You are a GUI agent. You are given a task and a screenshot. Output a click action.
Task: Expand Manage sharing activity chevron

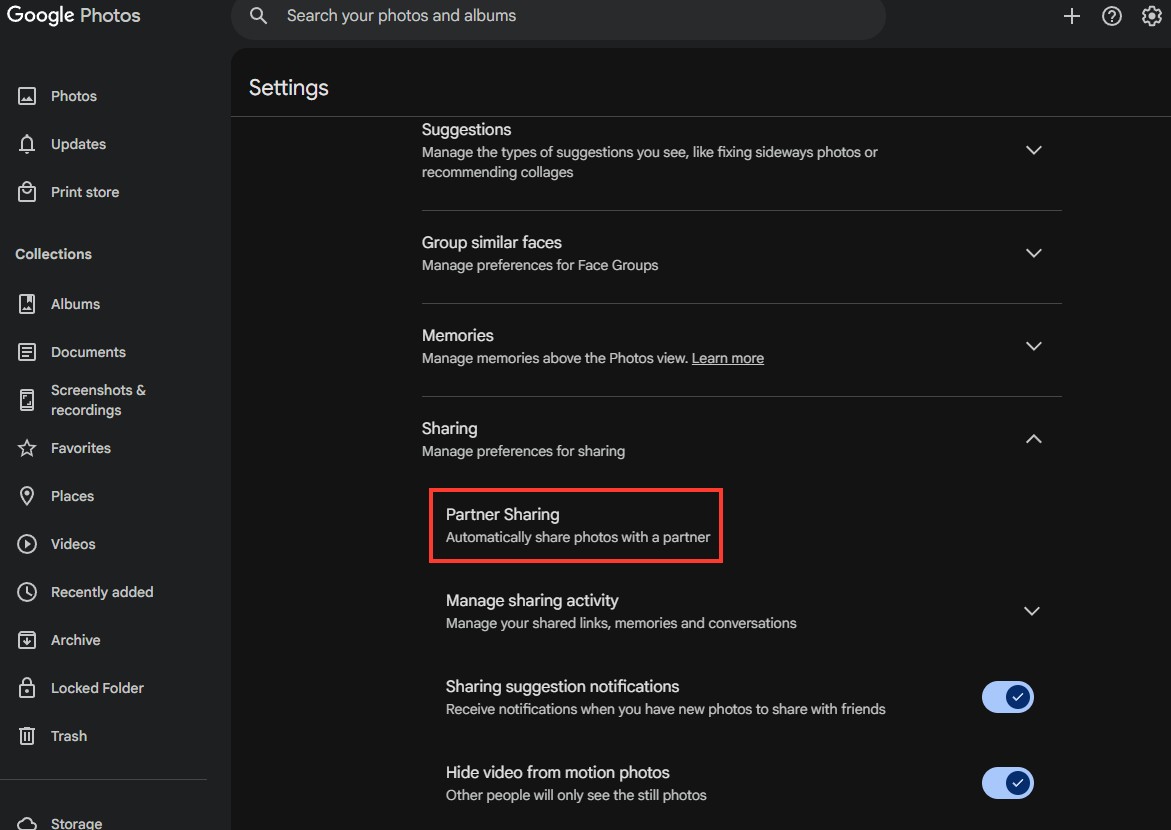(1031, 611)
